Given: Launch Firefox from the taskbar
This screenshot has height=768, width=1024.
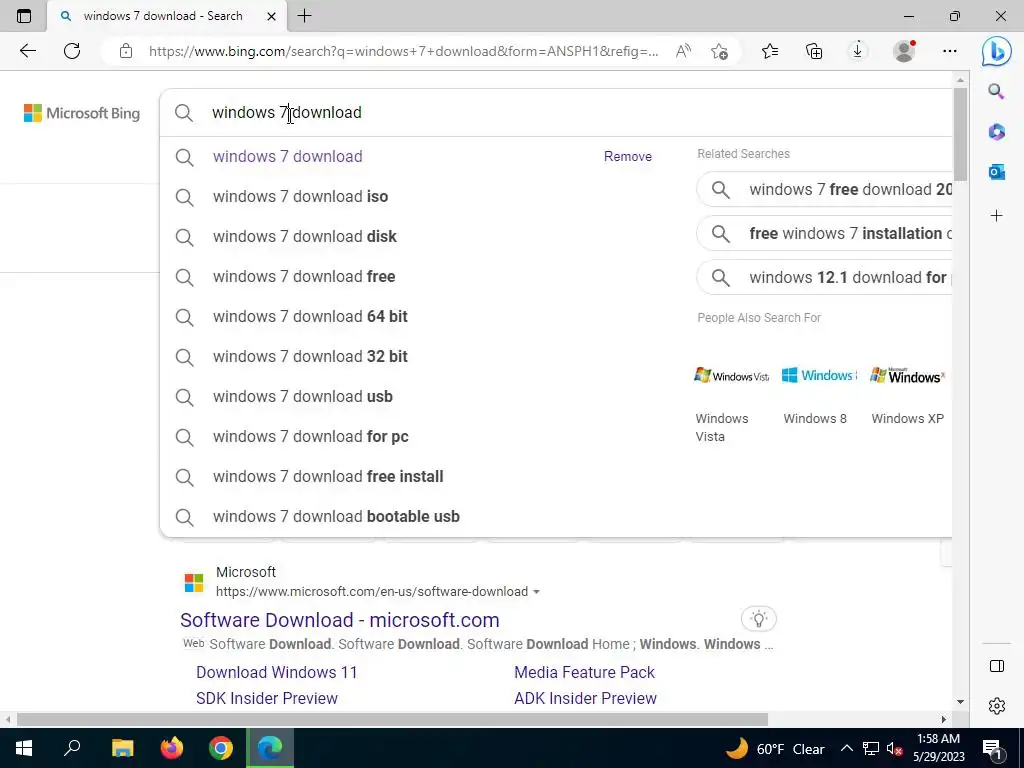Looking at the screenshot, I should click(172, 748).
